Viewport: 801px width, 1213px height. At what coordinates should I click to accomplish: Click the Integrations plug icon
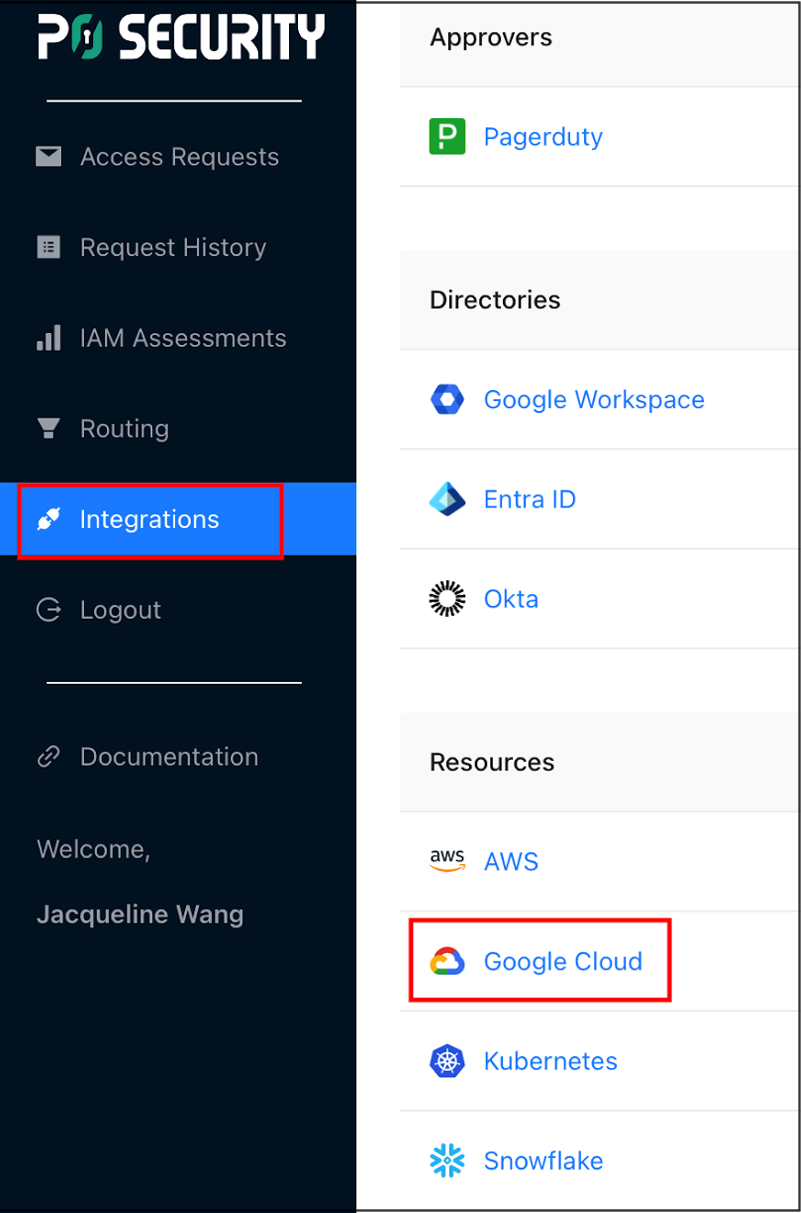point(49,519)
